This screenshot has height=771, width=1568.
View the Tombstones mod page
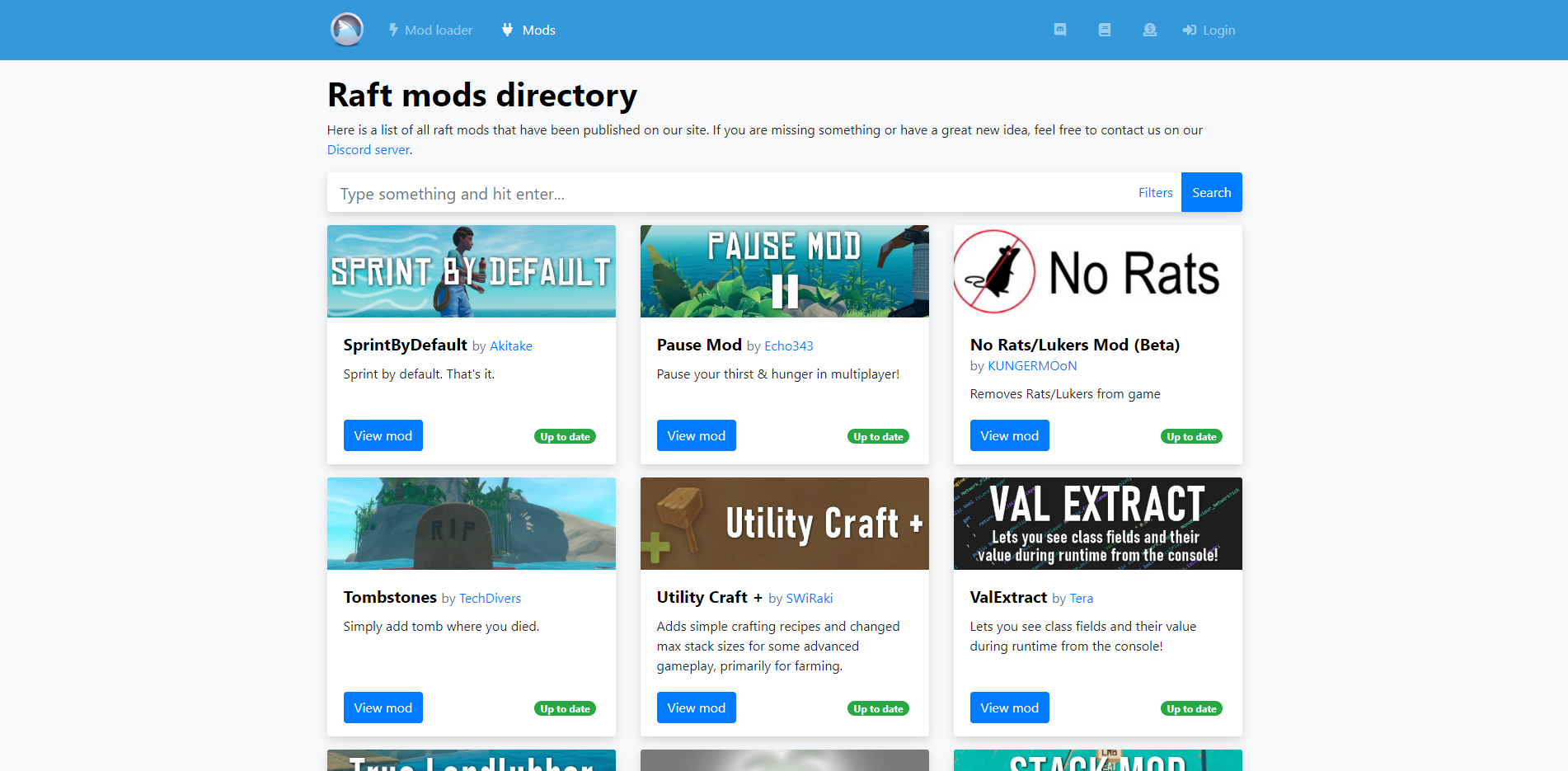click(x=383, y=708)
